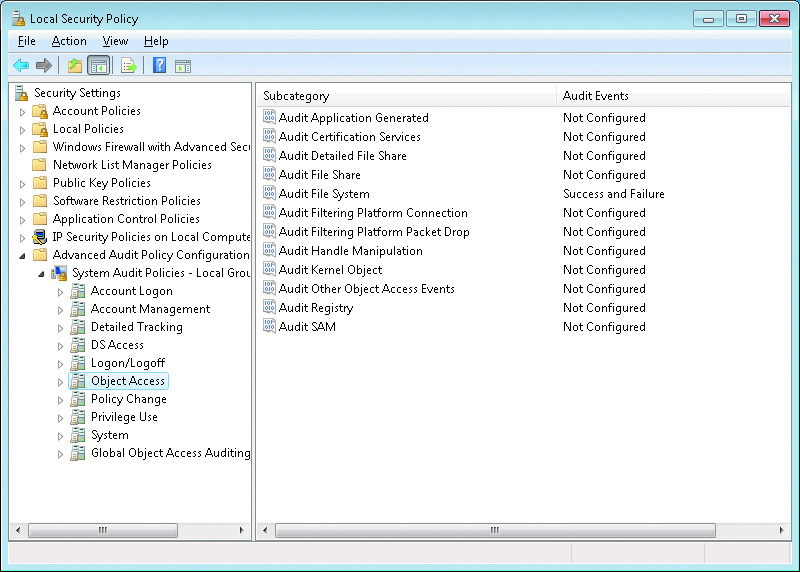Click the Audit Handle Manipulation policy icon
The image size is (800, 572).
269,250
